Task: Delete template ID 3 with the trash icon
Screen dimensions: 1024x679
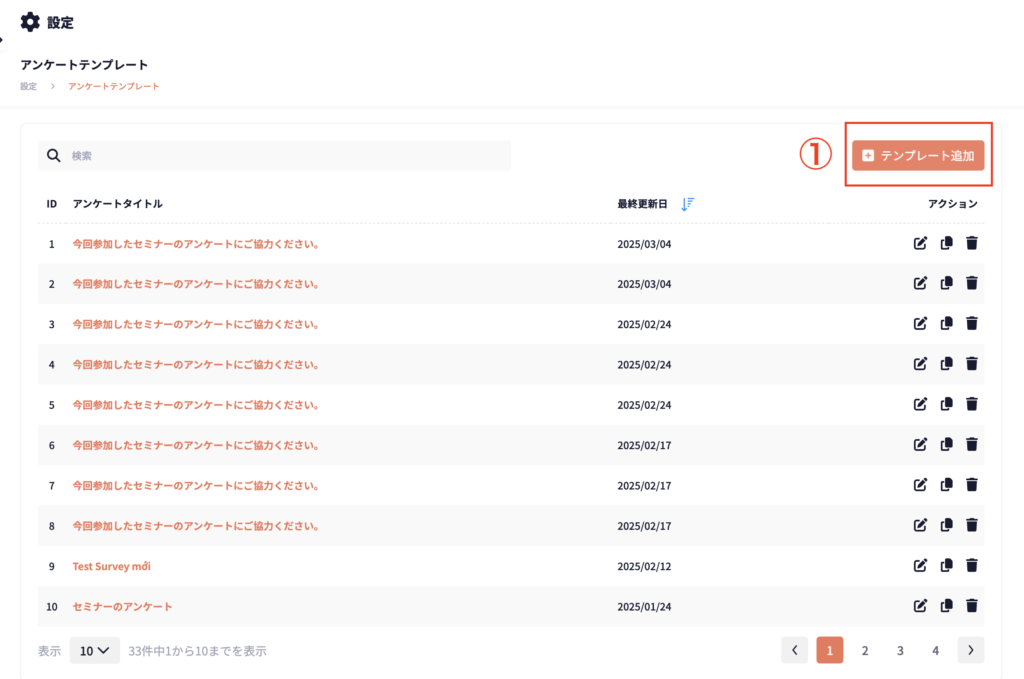Action: point(971,324)
